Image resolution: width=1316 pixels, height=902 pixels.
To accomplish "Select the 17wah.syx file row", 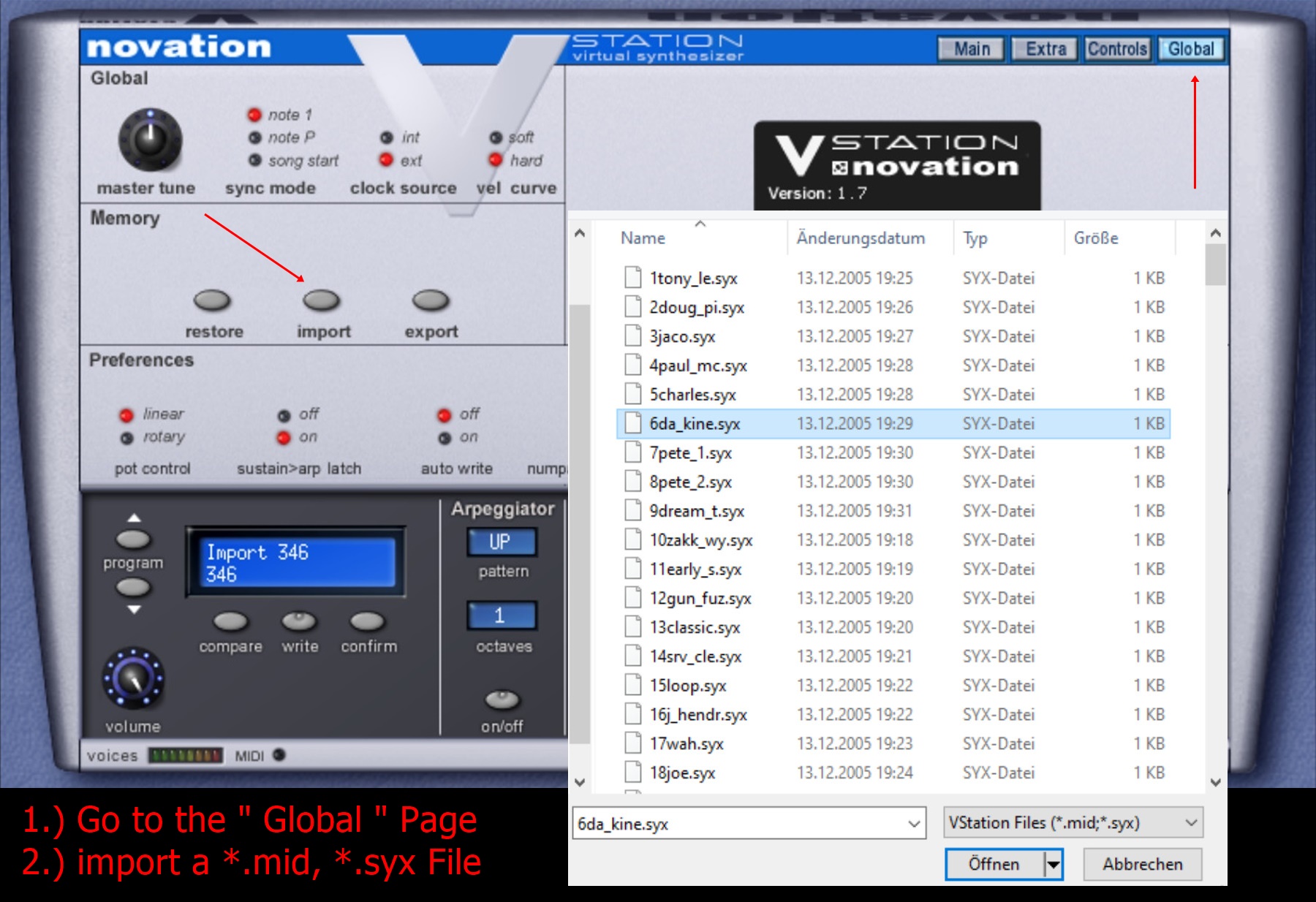I will click(893, 743).
